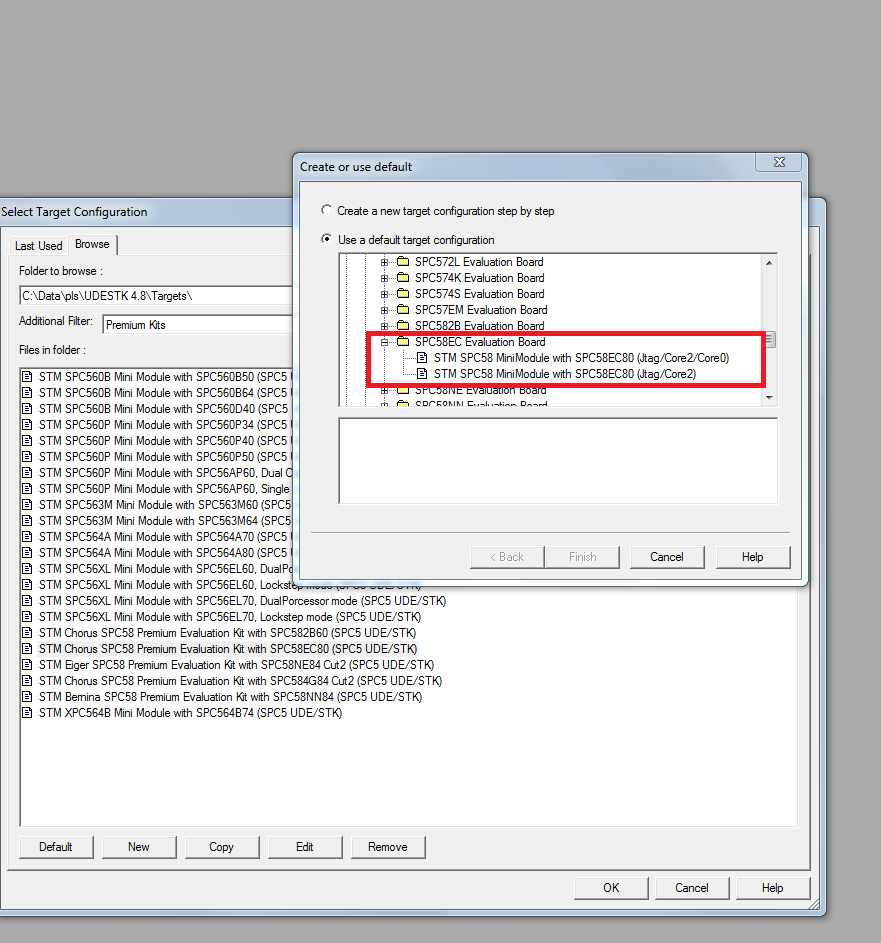The height and width of the screenshot is (943, 881).
Task: Click SPC57EM Evaluation Board folder icon
Action: [403, 310]
